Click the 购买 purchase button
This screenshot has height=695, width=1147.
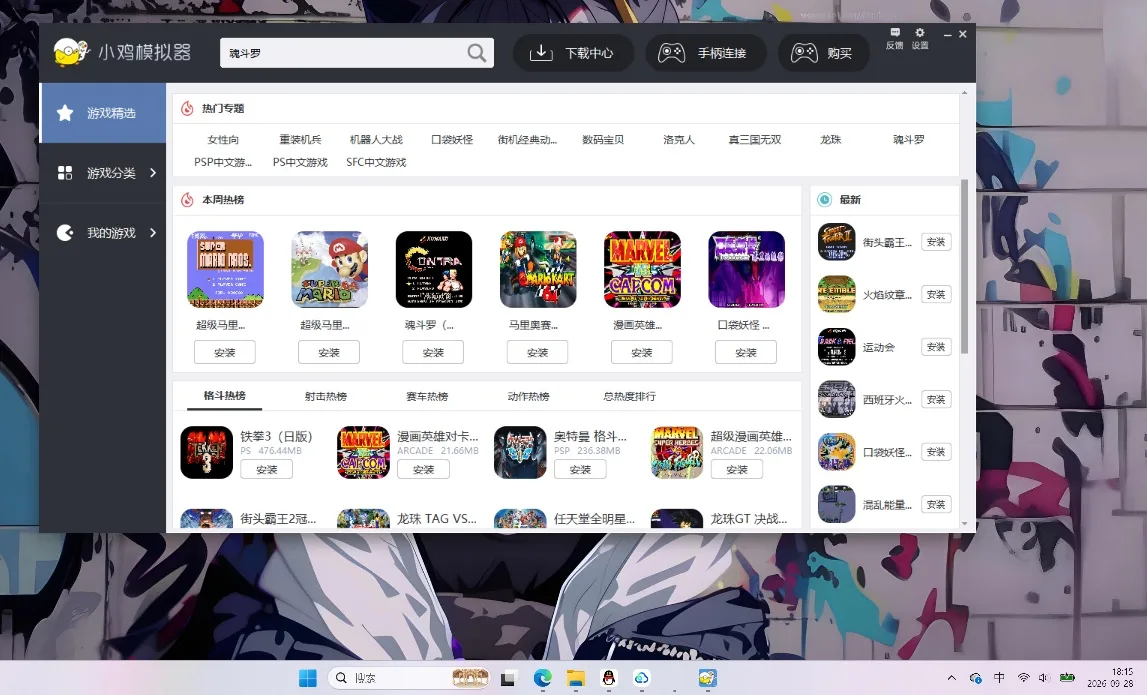824,53
